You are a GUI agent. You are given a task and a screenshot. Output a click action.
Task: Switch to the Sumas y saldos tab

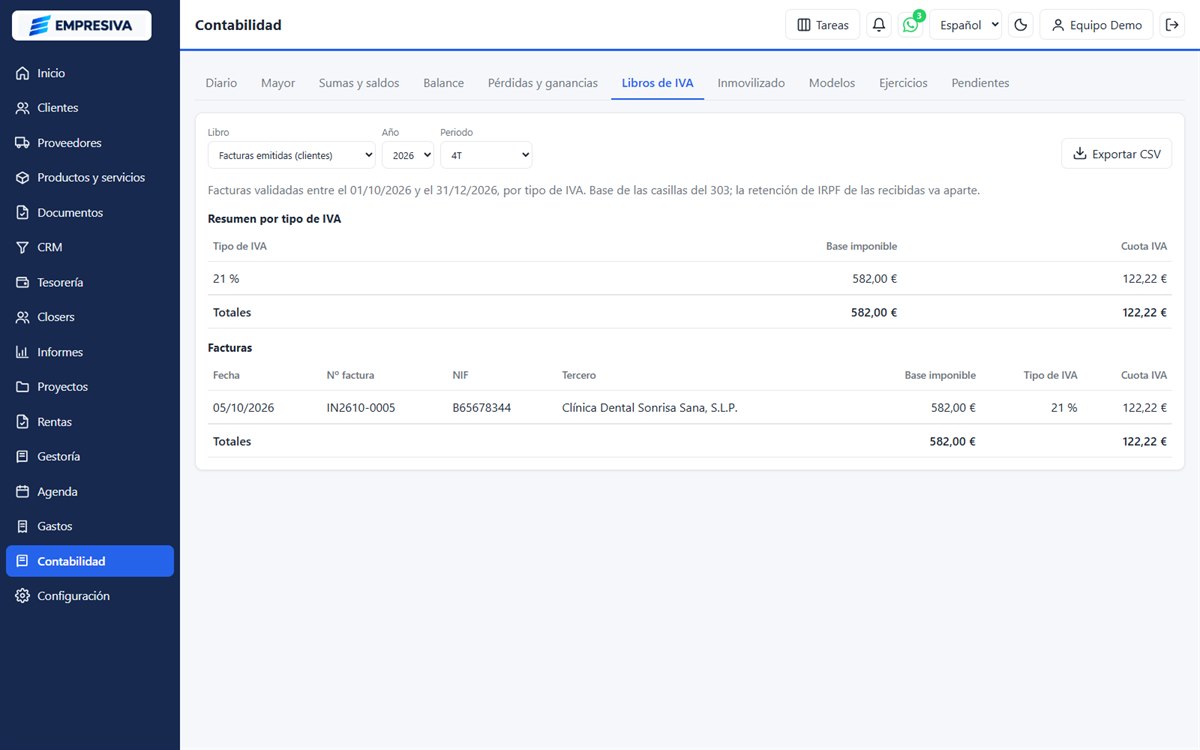click(359, 83)
